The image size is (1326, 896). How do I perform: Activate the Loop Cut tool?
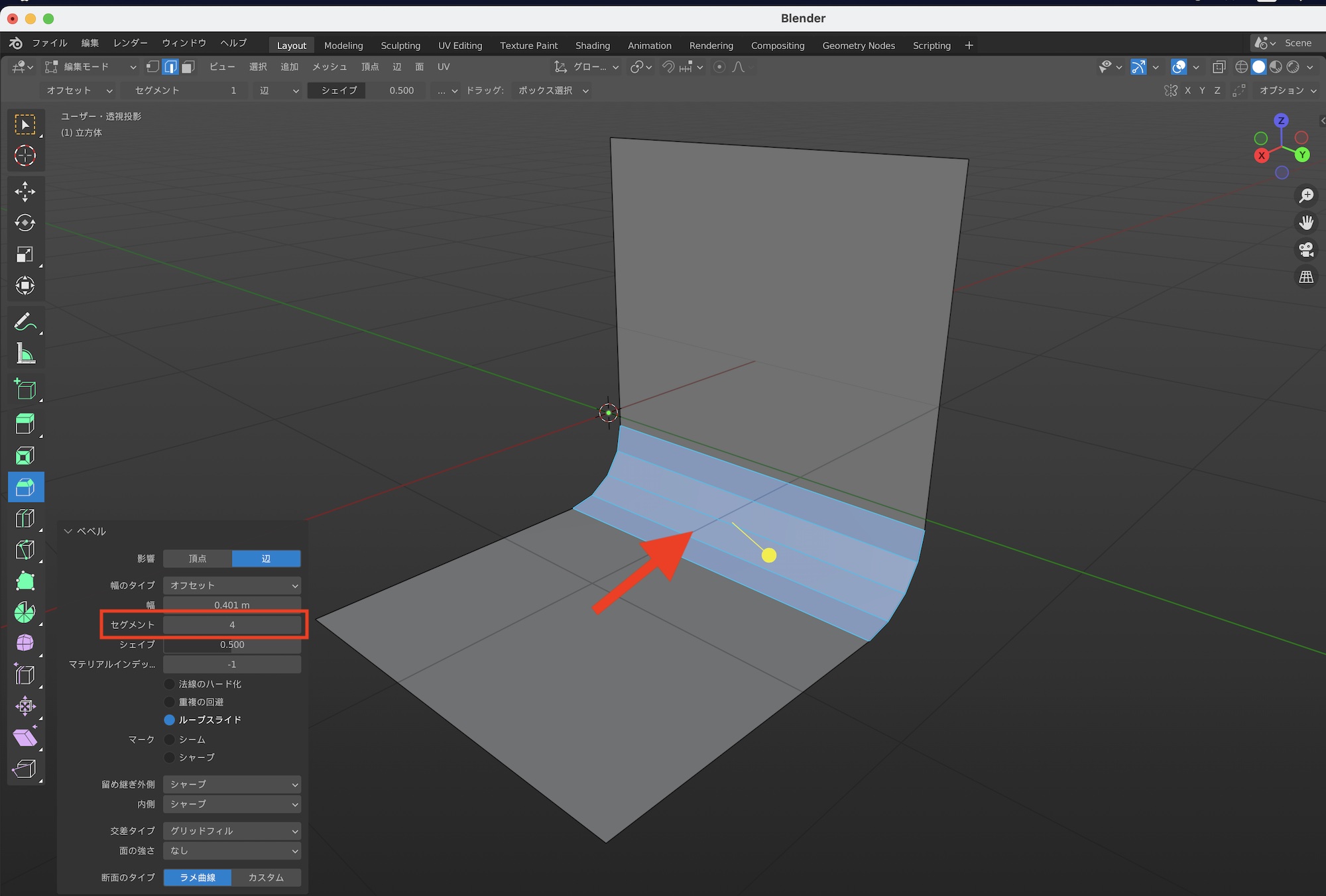[25, 518]
